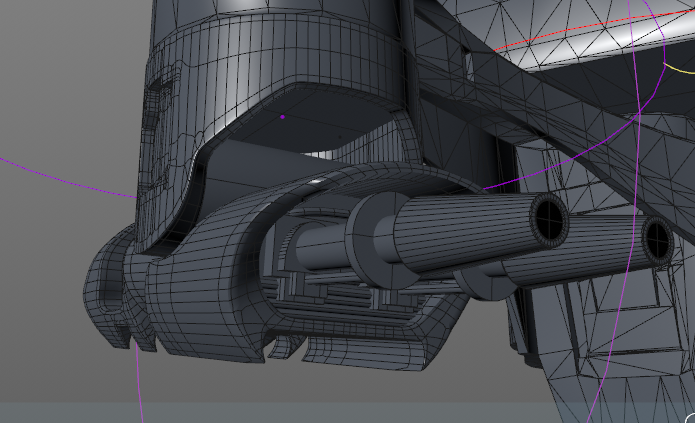Select the lower gun barrel muzzle opening
The image size is (695, 423).
point(657,240)
